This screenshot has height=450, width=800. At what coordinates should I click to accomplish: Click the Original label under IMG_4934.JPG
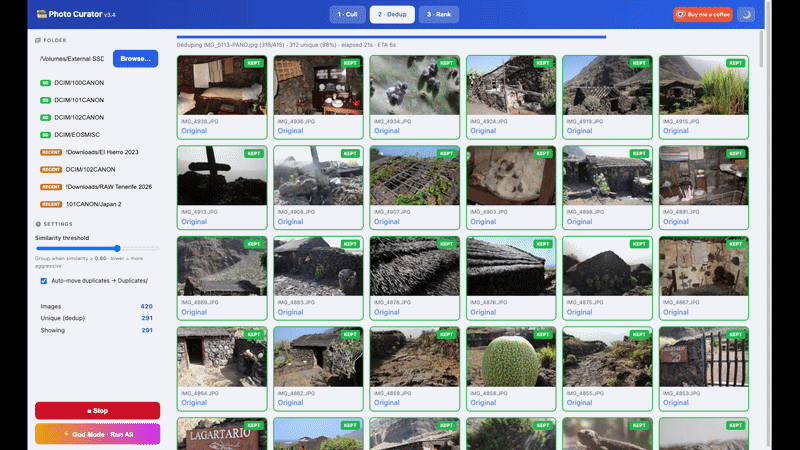(x=387, y=131)
